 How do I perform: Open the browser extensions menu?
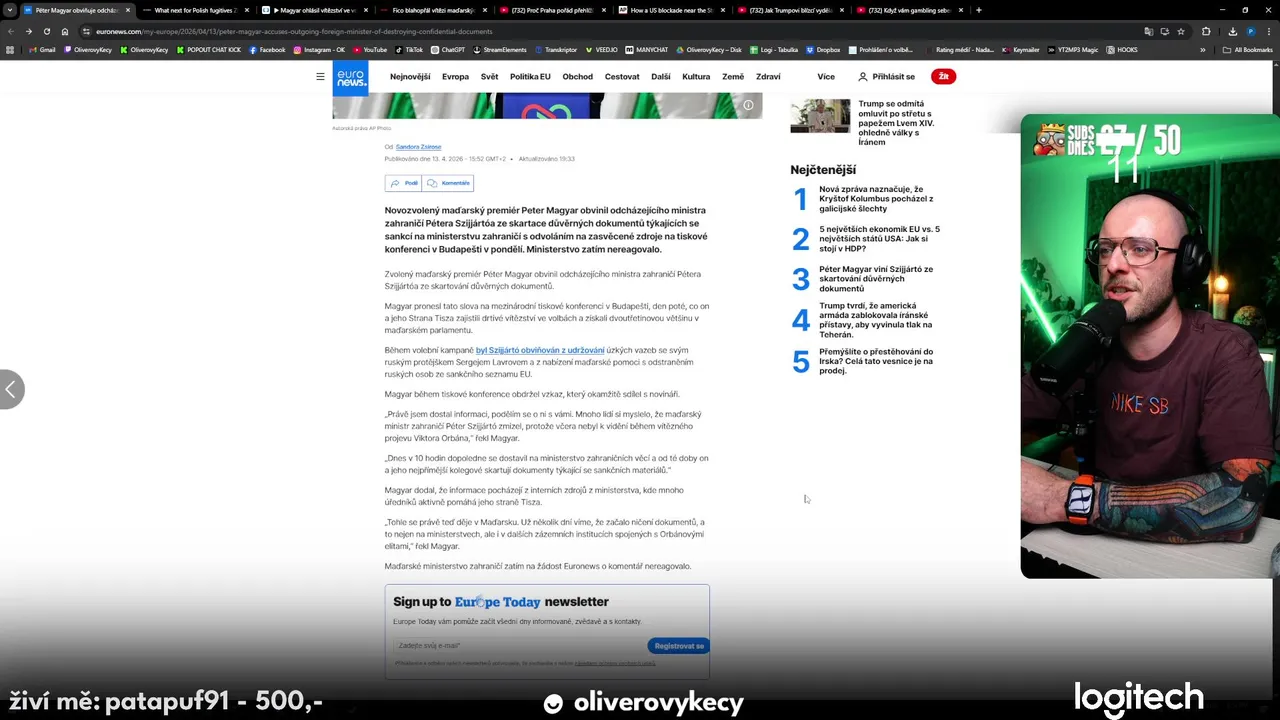1206,31
